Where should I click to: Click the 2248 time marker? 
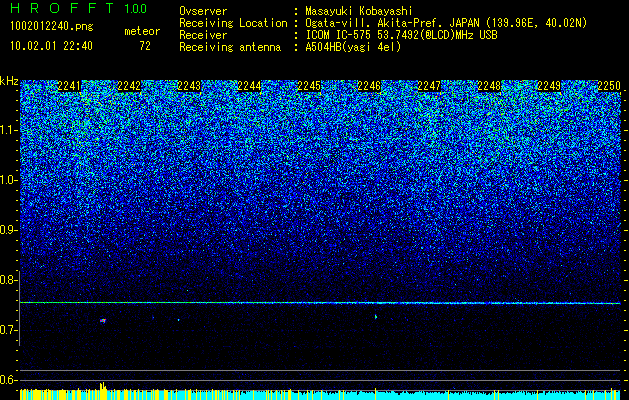point(489,85)
